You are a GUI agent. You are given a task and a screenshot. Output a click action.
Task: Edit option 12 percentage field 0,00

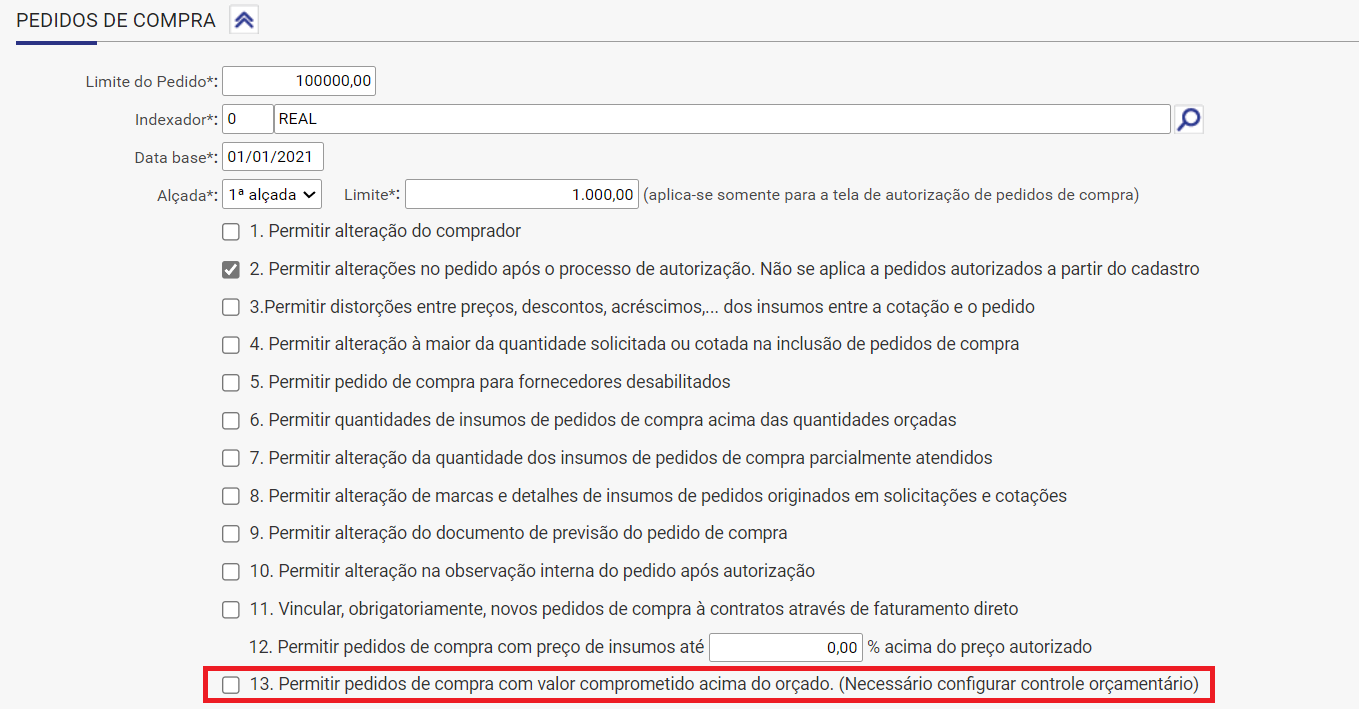point(786,647)
